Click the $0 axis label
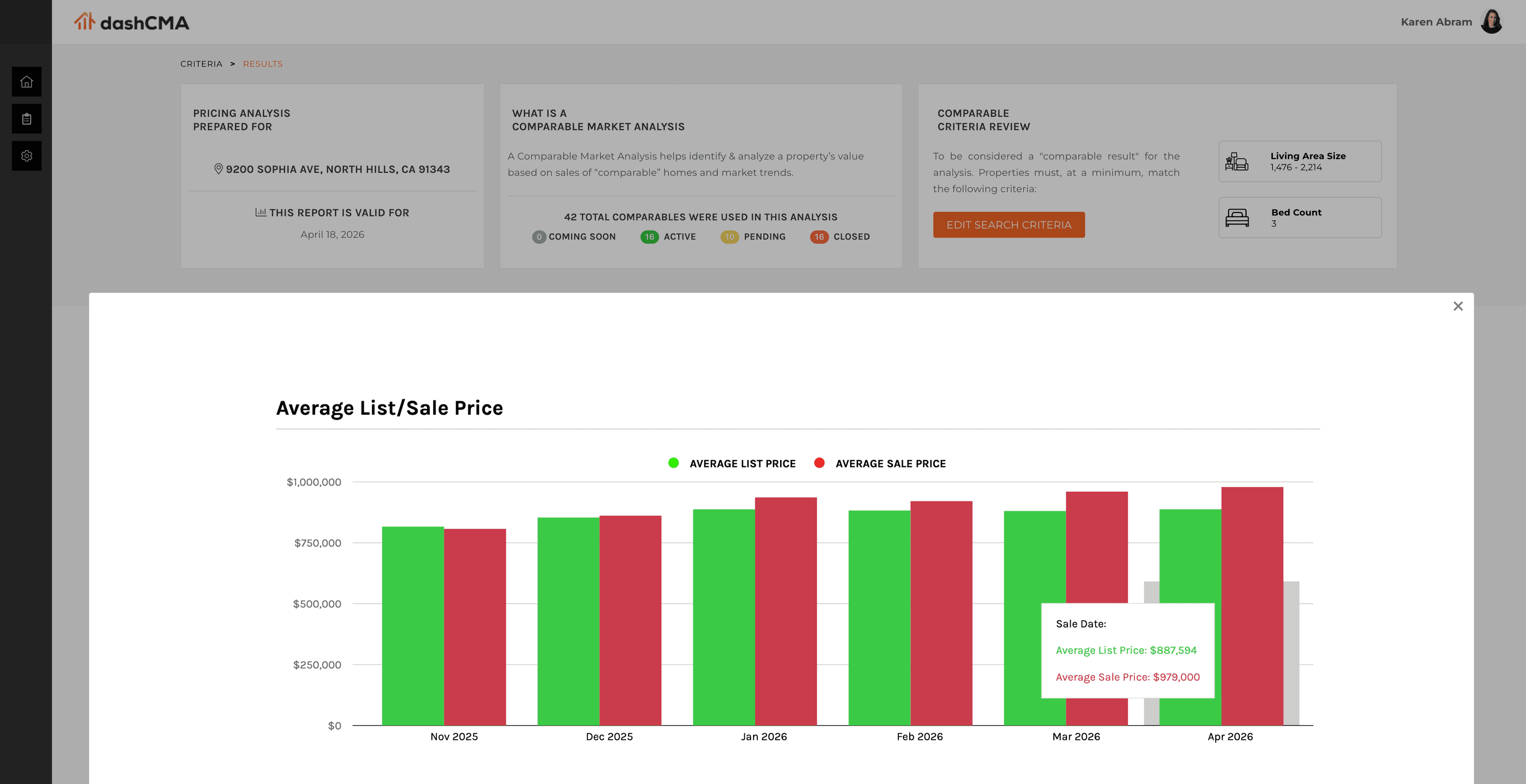The width and height of the screenshot is (1526, 784). tap(335, 726)
